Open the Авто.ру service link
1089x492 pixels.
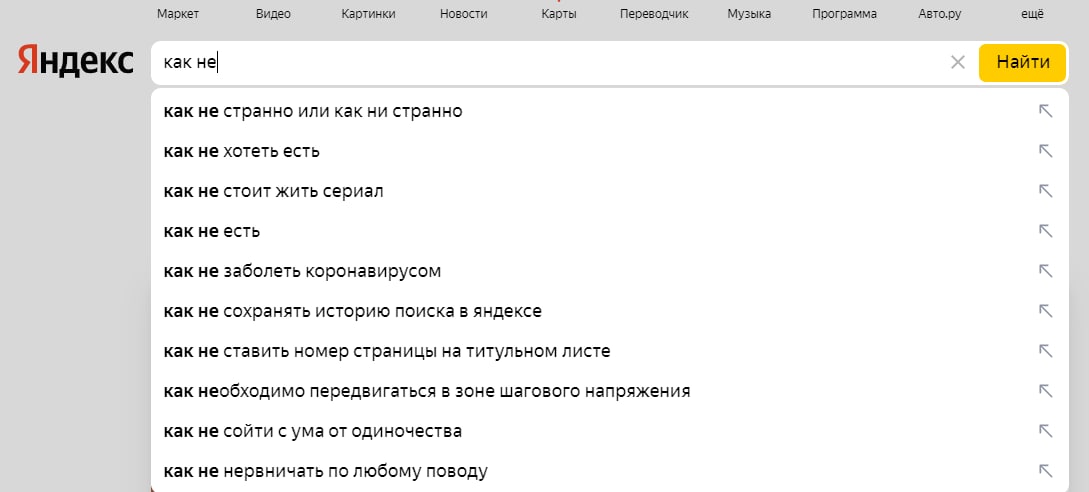point(939,14)
